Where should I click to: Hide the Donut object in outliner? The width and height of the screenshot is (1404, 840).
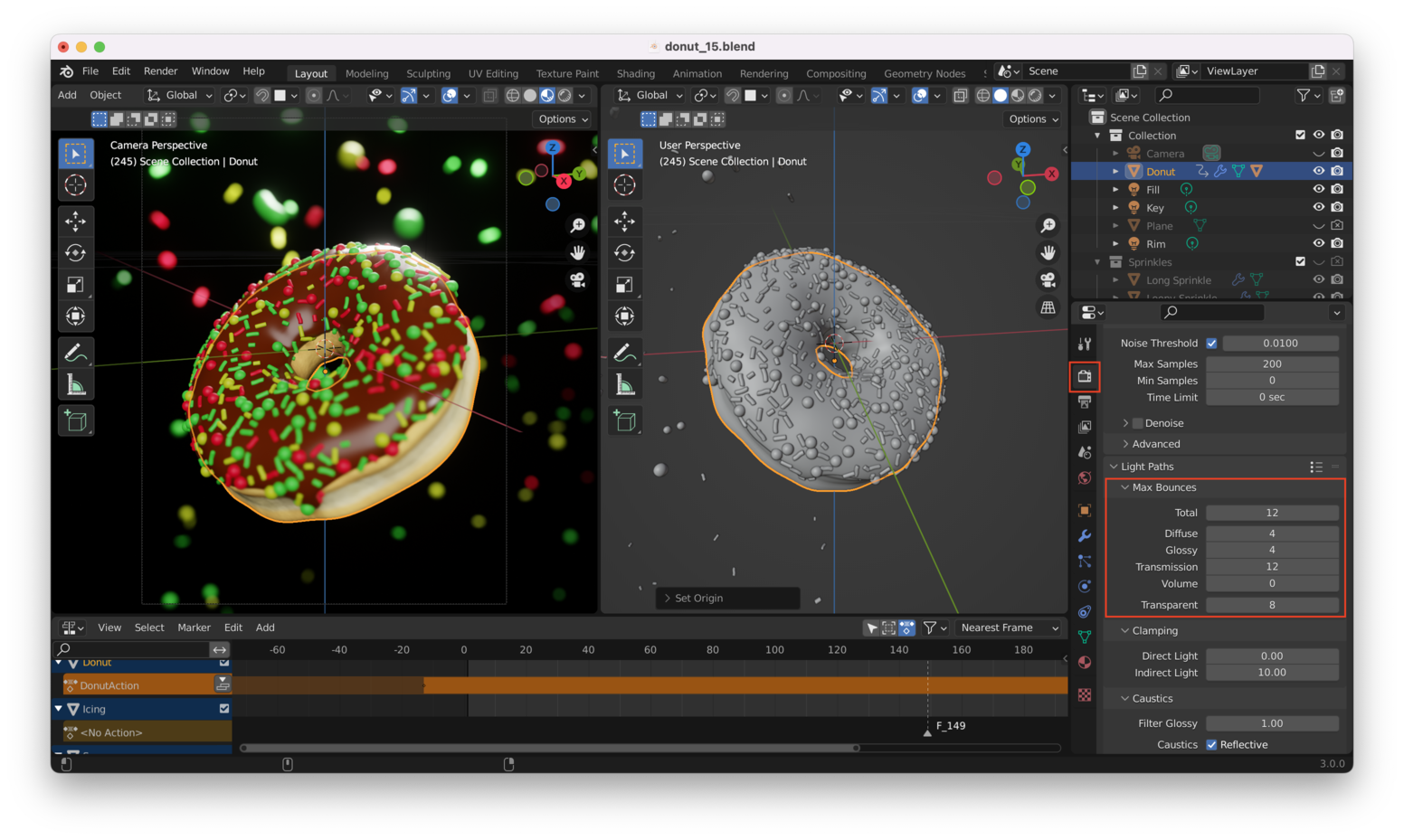pyautogui.click(x=1318, y=171)
